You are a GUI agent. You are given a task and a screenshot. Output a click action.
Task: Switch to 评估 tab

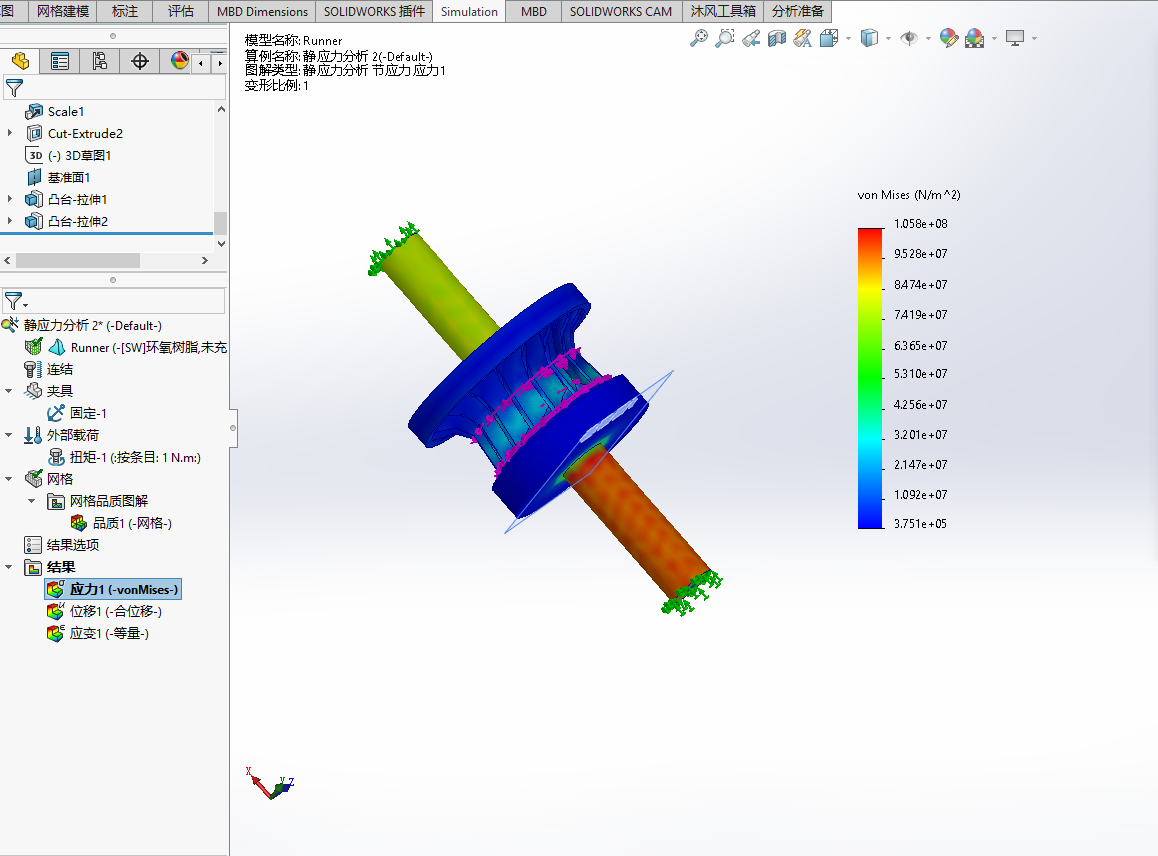pos(181,12)
